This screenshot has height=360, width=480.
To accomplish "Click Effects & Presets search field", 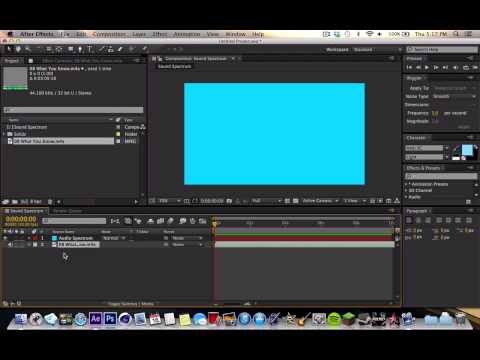I will (441, 176).
